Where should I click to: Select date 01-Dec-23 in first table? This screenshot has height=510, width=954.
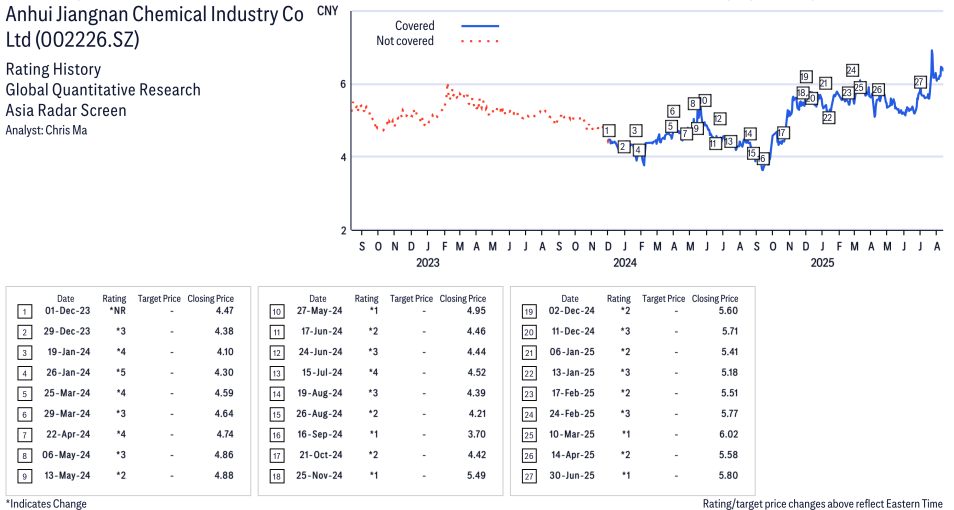click(x=68, y=310)
